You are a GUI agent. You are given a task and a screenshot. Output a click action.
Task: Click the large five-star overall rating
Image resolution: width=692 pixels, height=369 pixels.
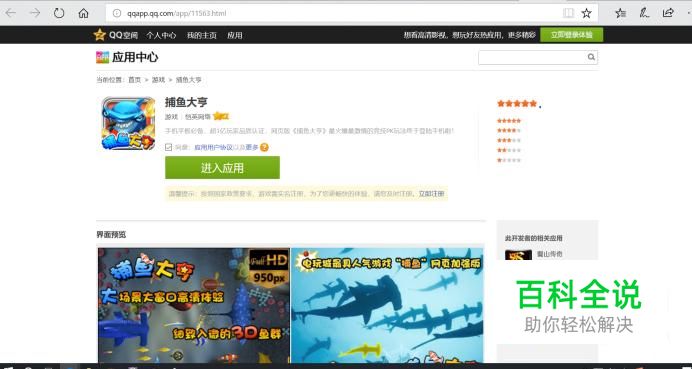click(x=517, y=104)
